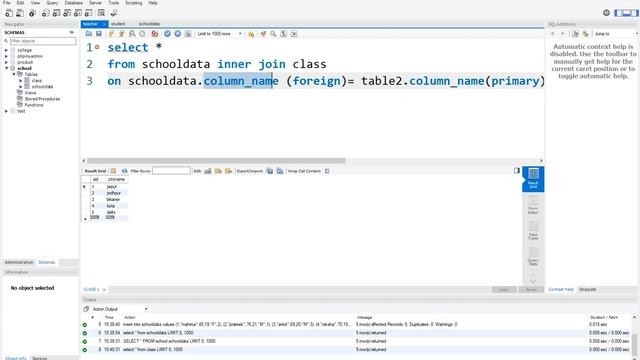Viewport: 640px width, 360px height.
Task: Click the Filter objects search field
Action: (x=43, y=41)
